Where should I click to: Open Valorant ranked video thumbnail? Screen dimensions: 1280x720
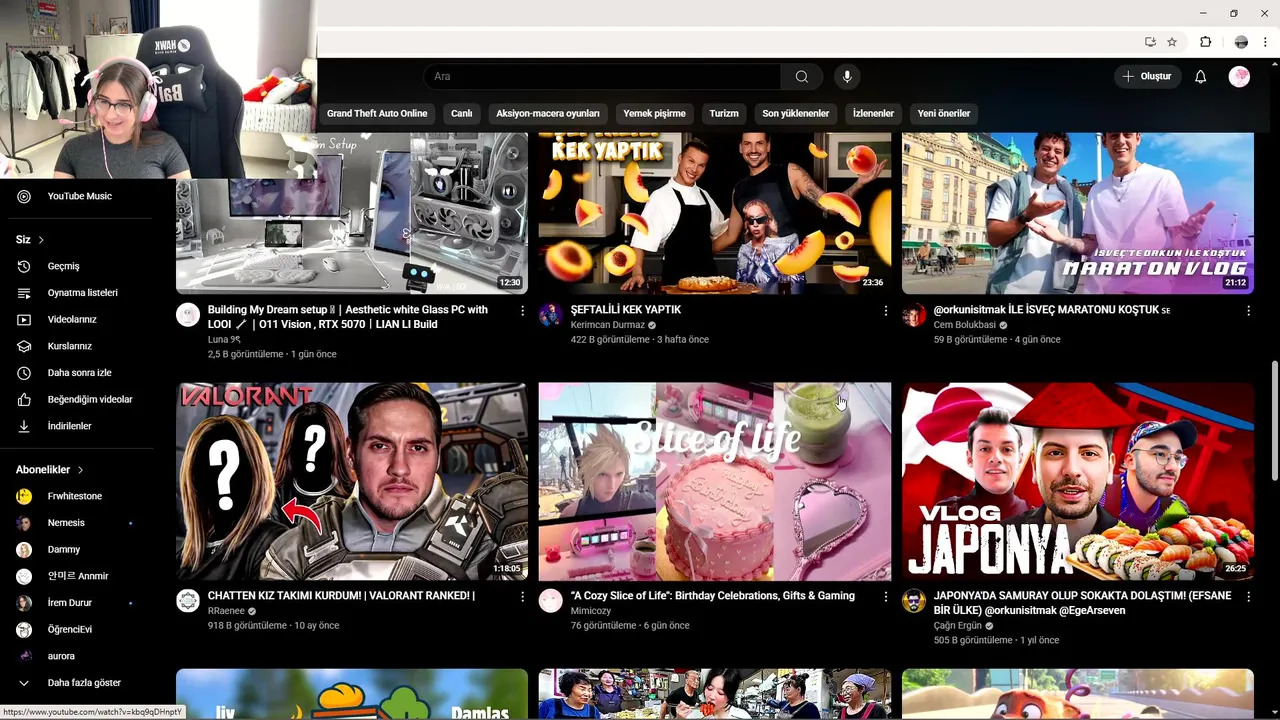point(352,481)
